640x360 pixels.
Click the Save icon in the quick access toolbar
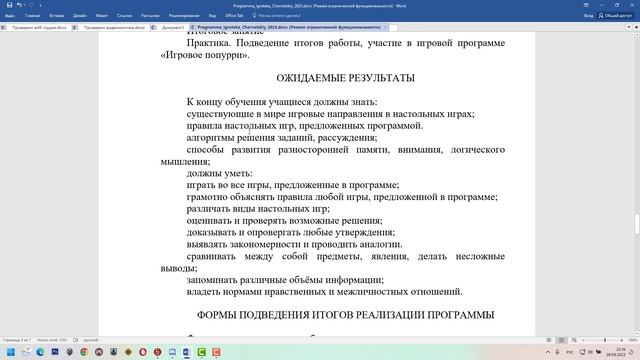9,5
